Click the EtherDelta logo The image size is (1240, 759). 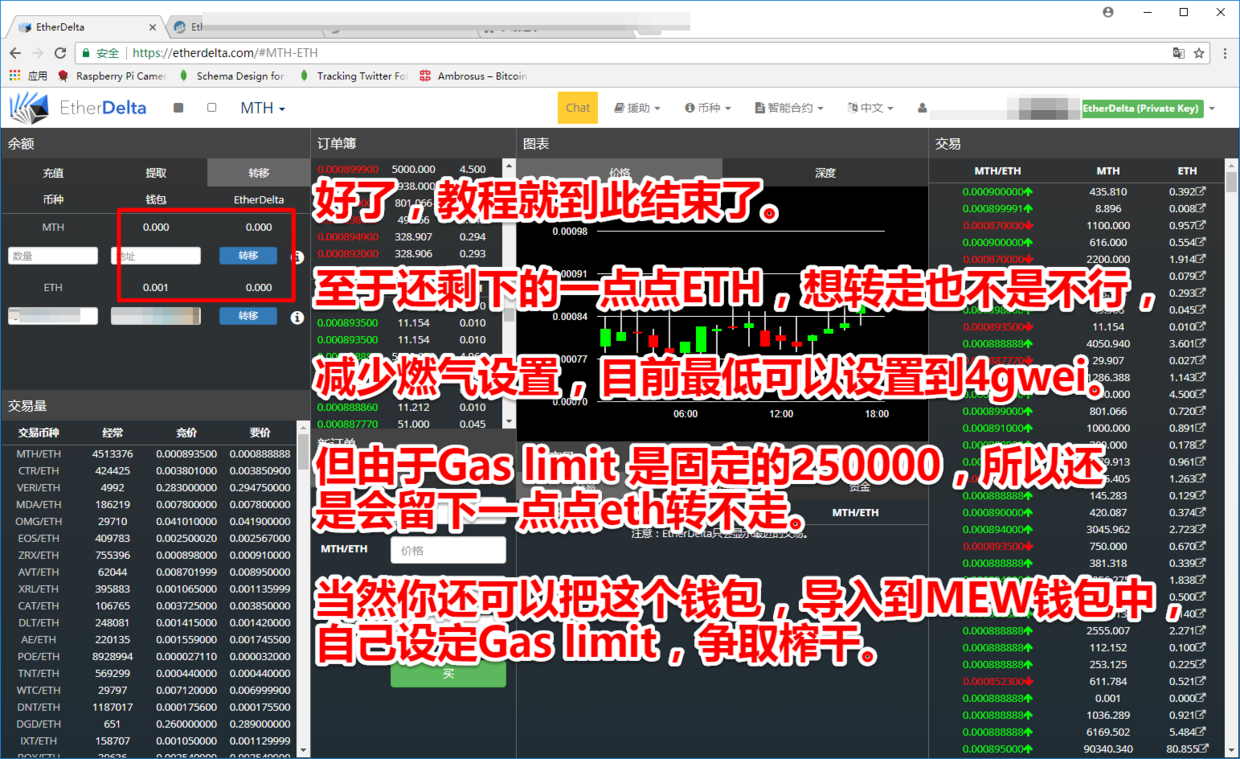tap(78, 107)
